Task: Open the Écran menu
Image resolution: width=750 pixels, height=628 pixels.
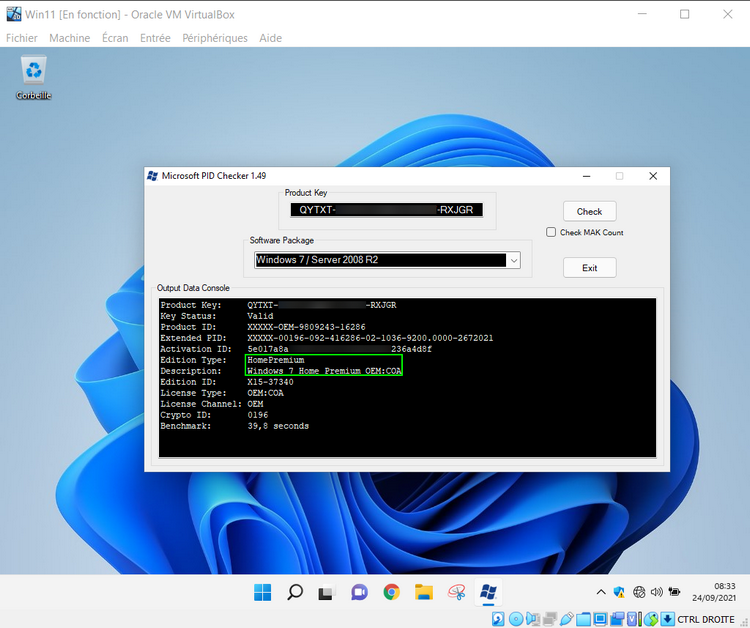Action: click(x=115, y=38)
